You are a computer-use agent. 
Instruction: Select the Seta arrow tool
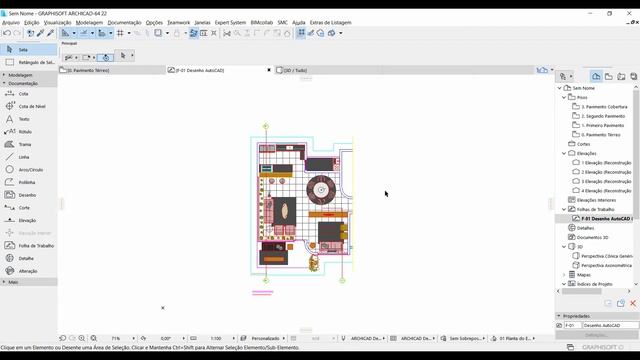(x=29, y=49)
